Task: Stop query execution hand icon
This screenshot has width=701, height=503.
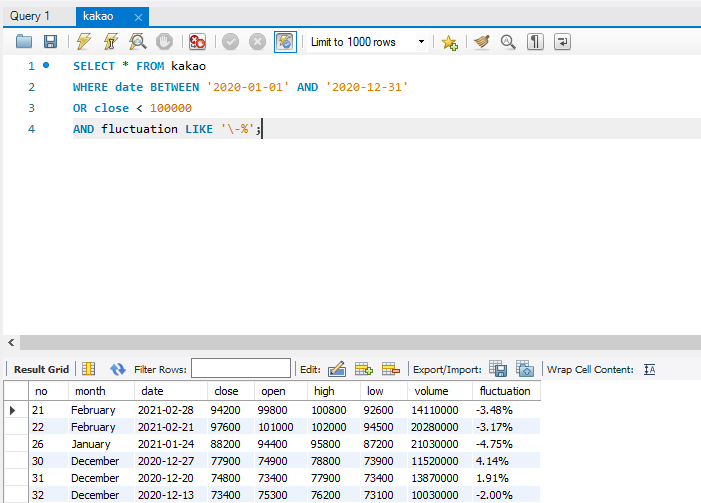Action: [164, 42]
